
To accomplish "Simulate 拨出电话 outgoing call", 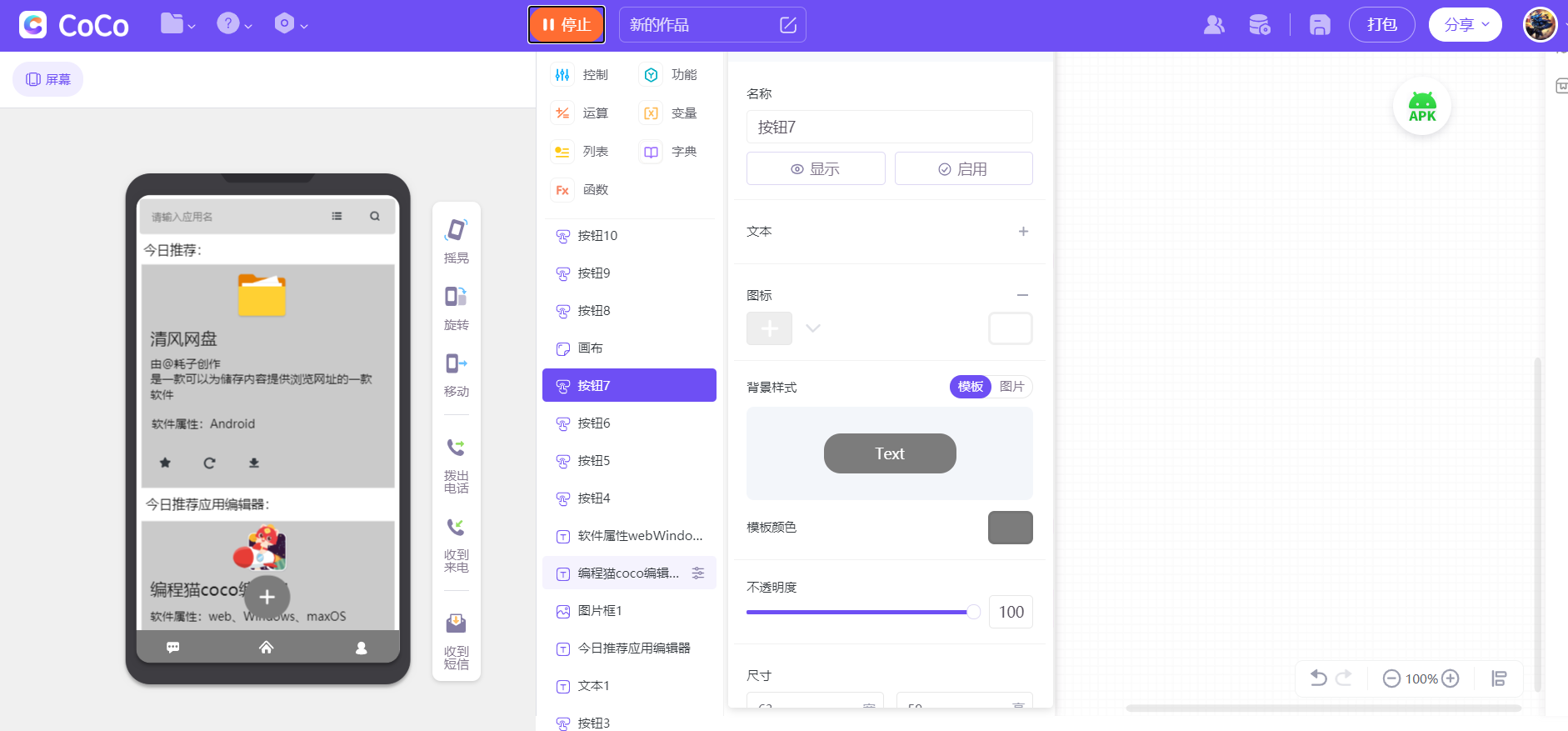I will [x=457, y=465].
